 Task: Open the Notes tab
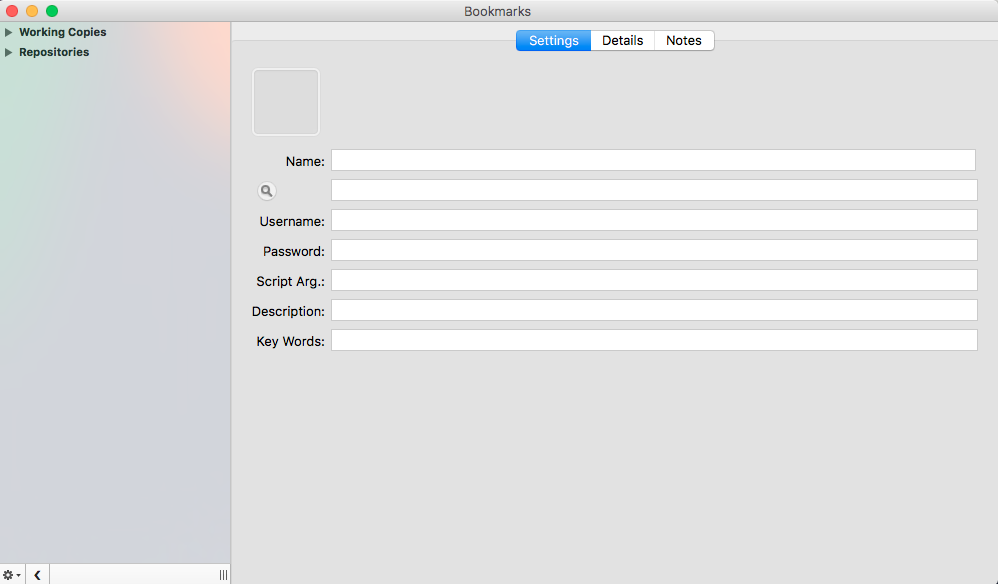pyautogui.click(x=684, y=41)
